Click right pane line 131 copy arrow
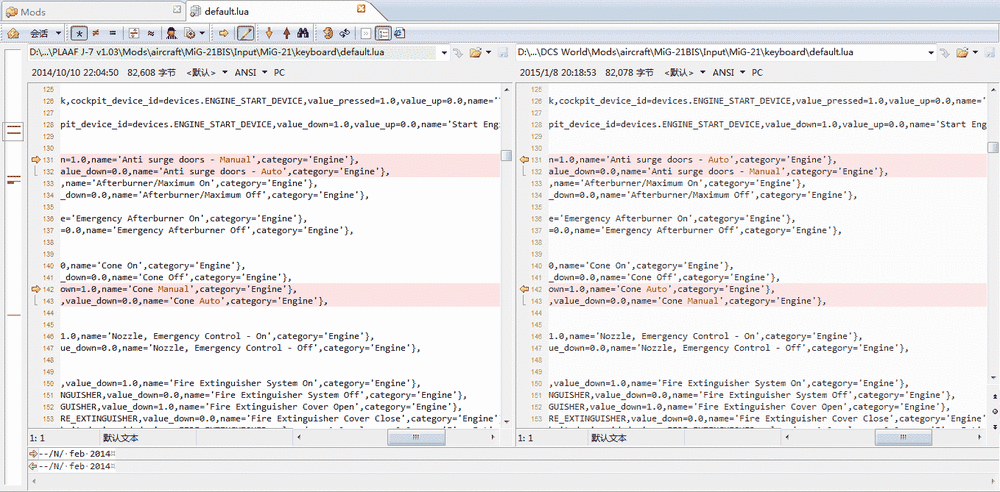 pyautogui.click(x=525, y=160)
